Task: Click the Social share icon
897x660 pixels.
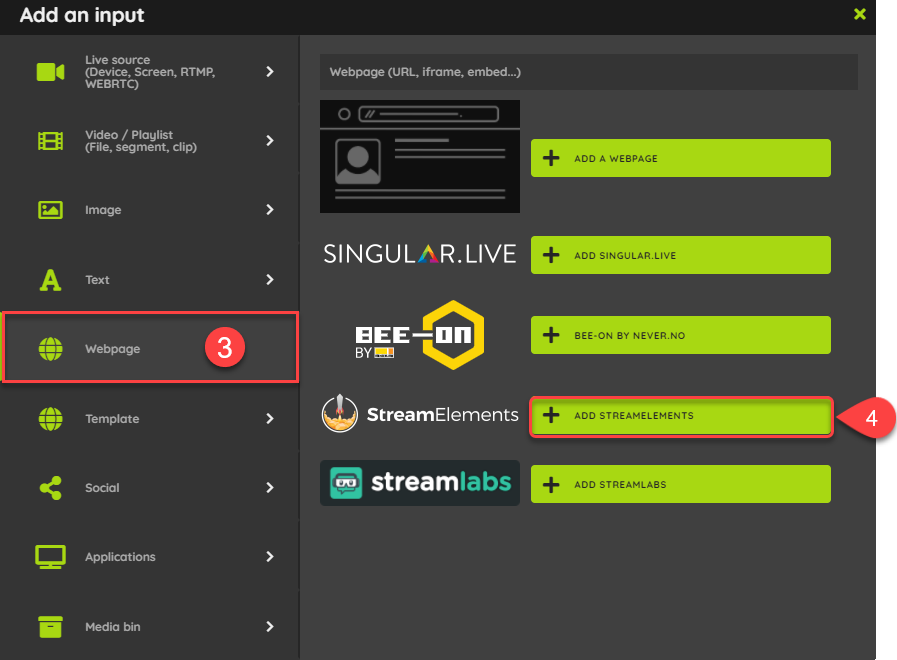Action: 50,488
